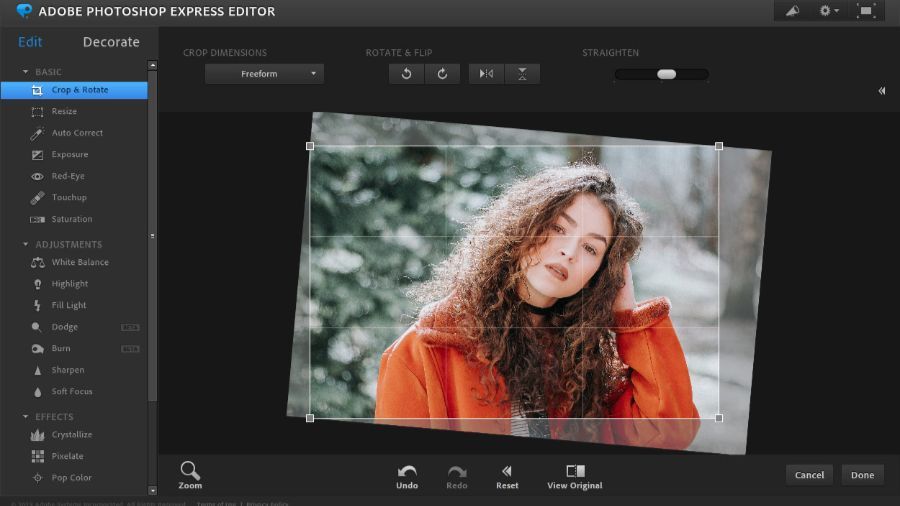This screenshot has height=506, width=900.
Task: Click the rotate left (counterclockwise) icon
Action: pyautogui.click(x=406, y=74)
